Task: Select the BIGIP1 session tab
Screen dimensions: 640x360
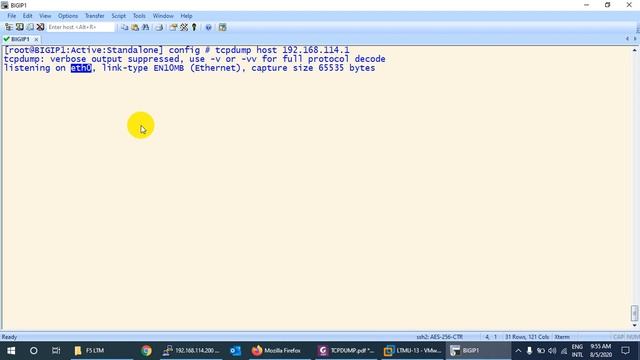Action: pyautogui.click(x=20, y=39)
